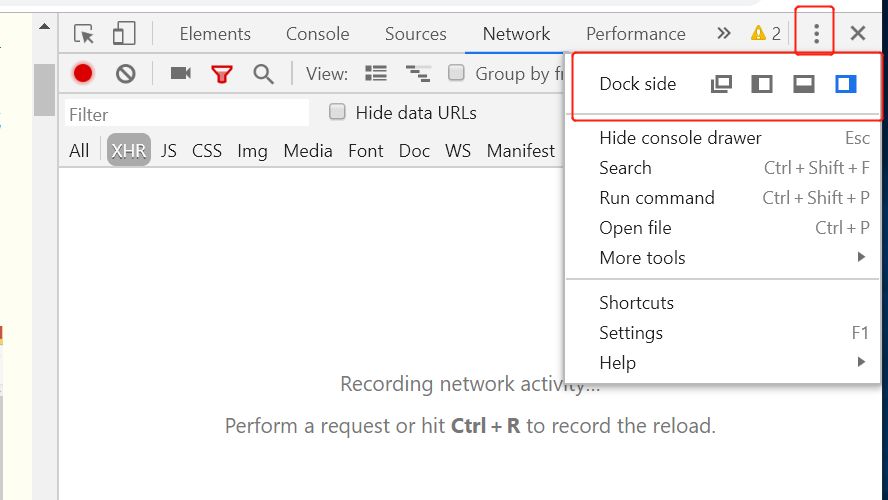Viewport: 888px width, 500px height.
Task: Open Settings from the menu
Action: click(631, 332)
